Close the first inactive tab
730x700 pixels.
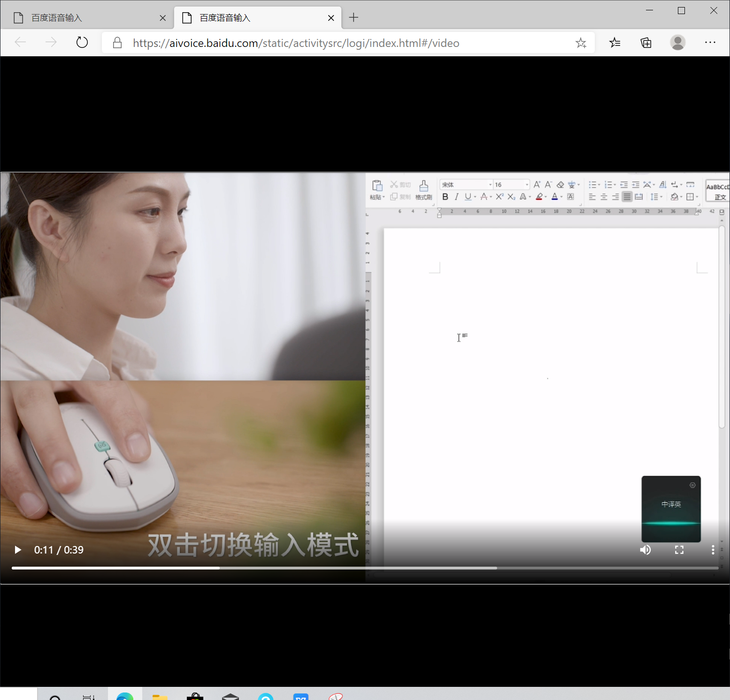[x=163, y=17]
